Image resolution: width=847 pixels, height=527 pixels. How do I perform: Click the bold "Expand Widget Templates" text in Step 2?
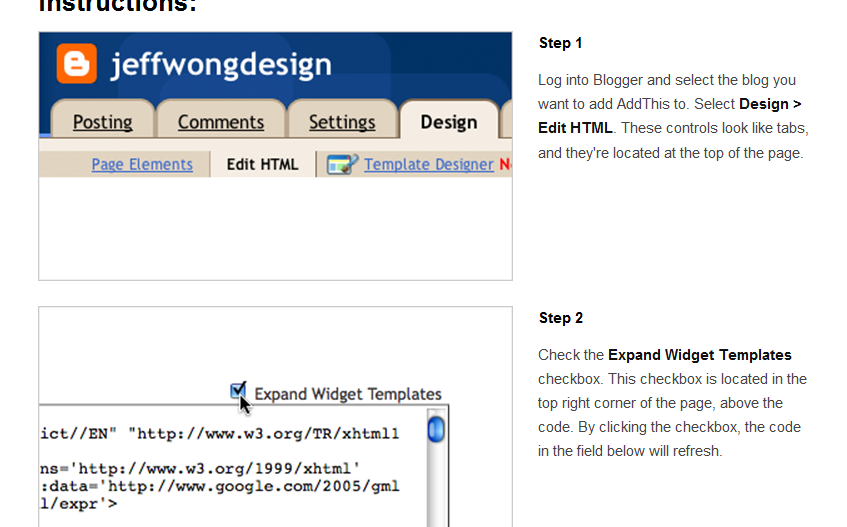[700, 355]
